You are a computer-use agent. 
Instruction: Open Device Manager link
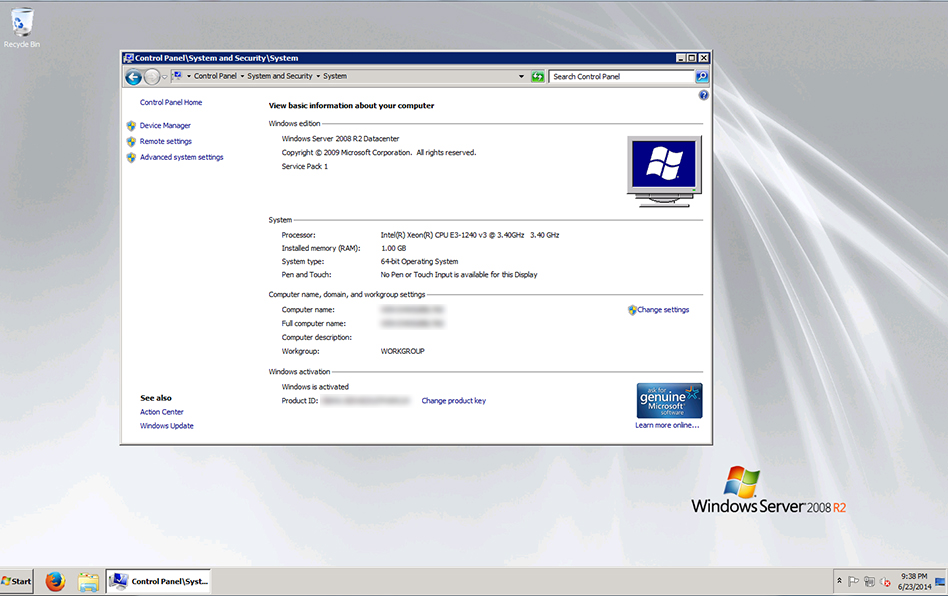[x=165, y=126]
